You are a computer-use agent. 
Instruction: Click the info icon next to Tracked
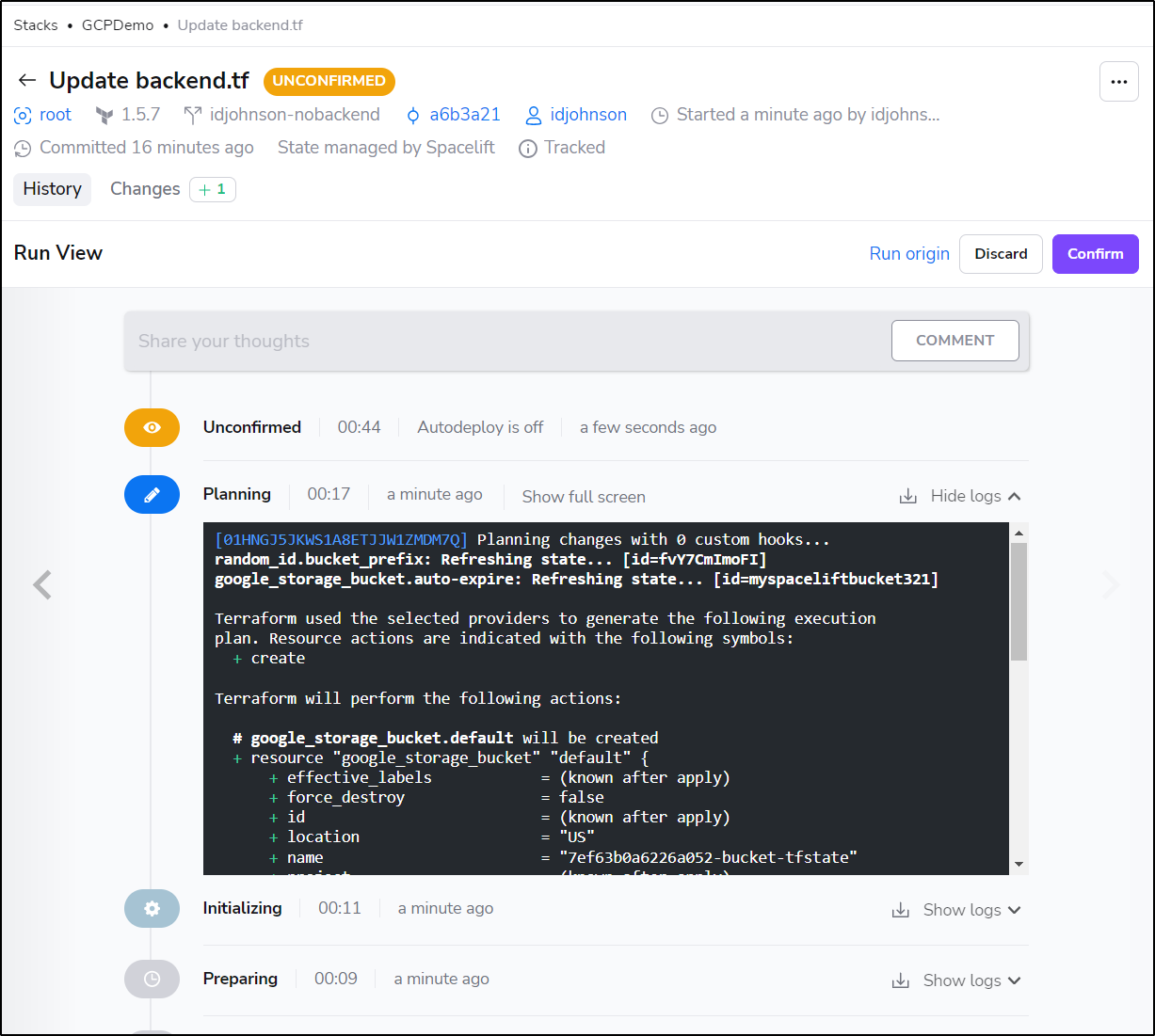point(528,149)
